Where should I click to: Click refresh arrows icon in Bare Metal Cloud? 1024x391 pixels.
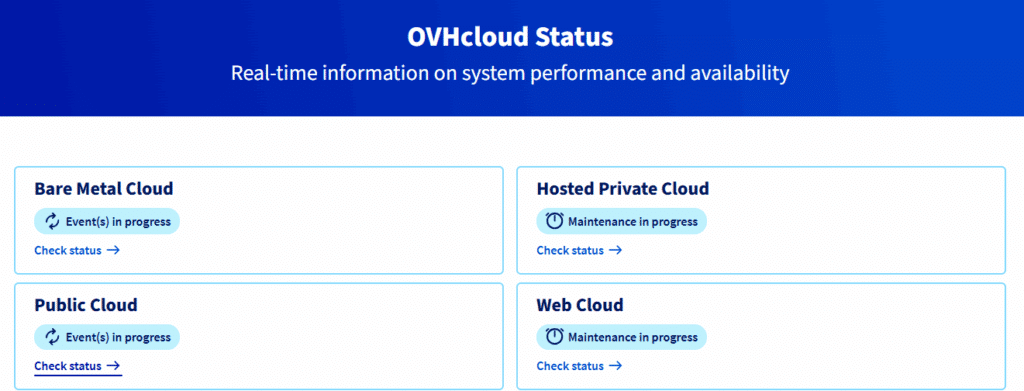click(x=52, y=221)
